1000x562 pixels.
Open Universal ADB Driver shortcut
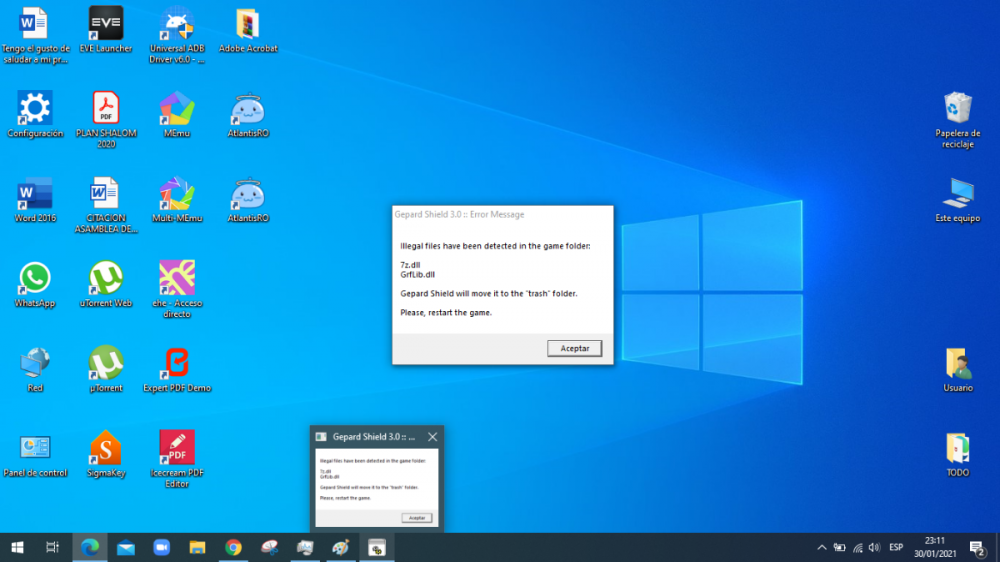coord(177,23)
